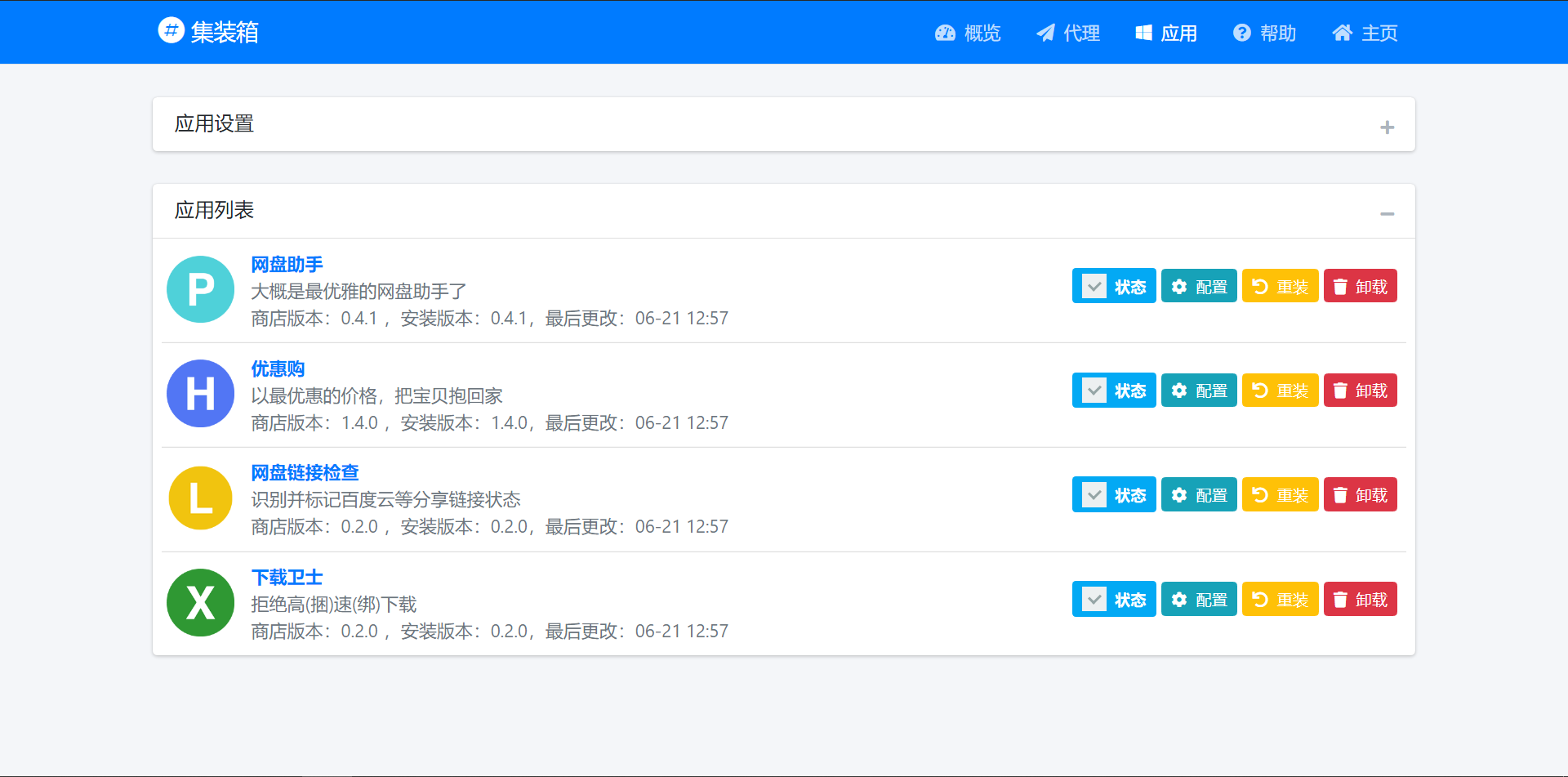Open the gear 配置 icon for 网盘助手
1568x777 pixels.
1178,286
